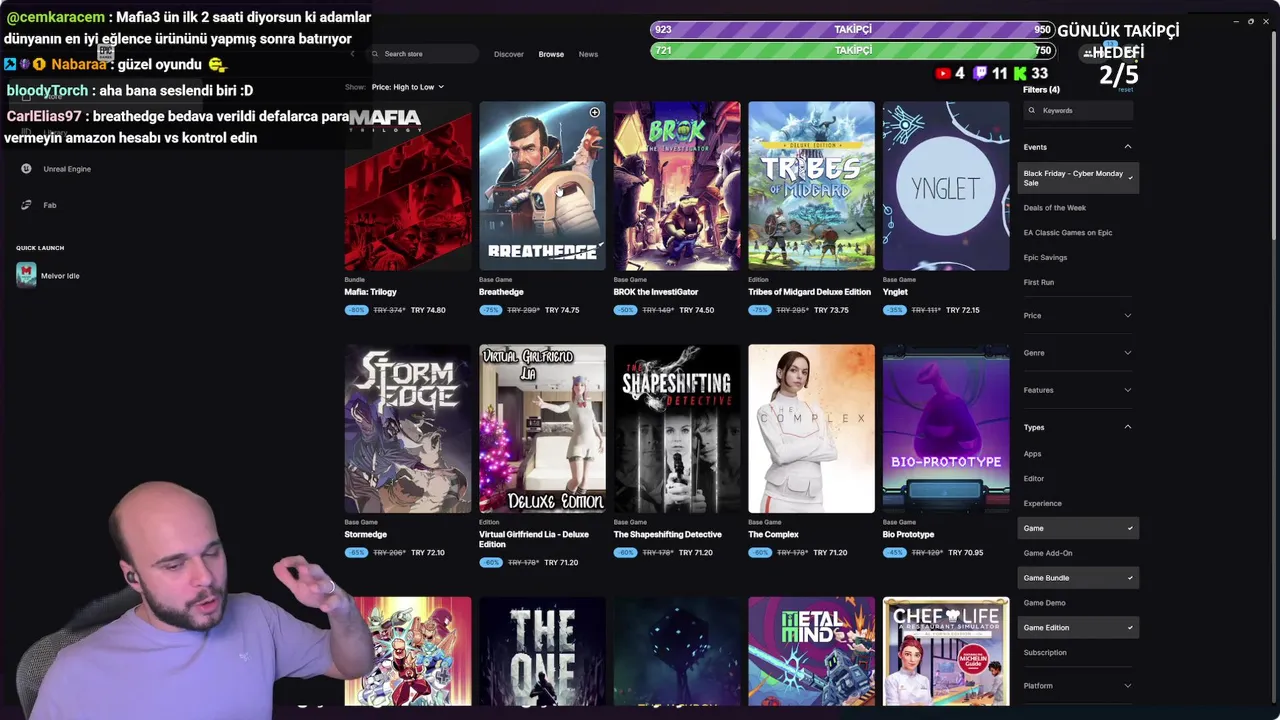Open Virtual Girlfriend Lia - Deluxe Edition title
The image size is (1280, 720).
(x=534, y=540)
